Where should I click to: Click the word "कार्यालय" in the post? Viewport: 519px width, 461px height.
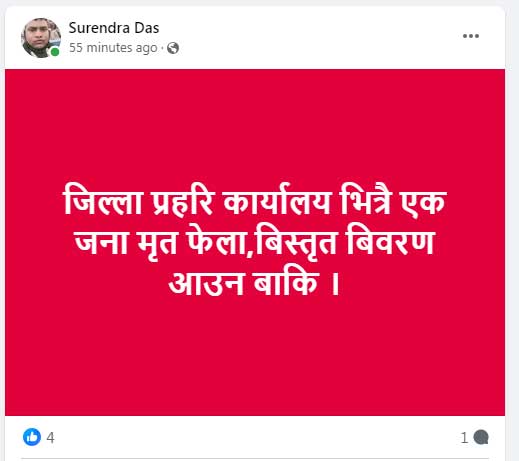click(277, 201)
